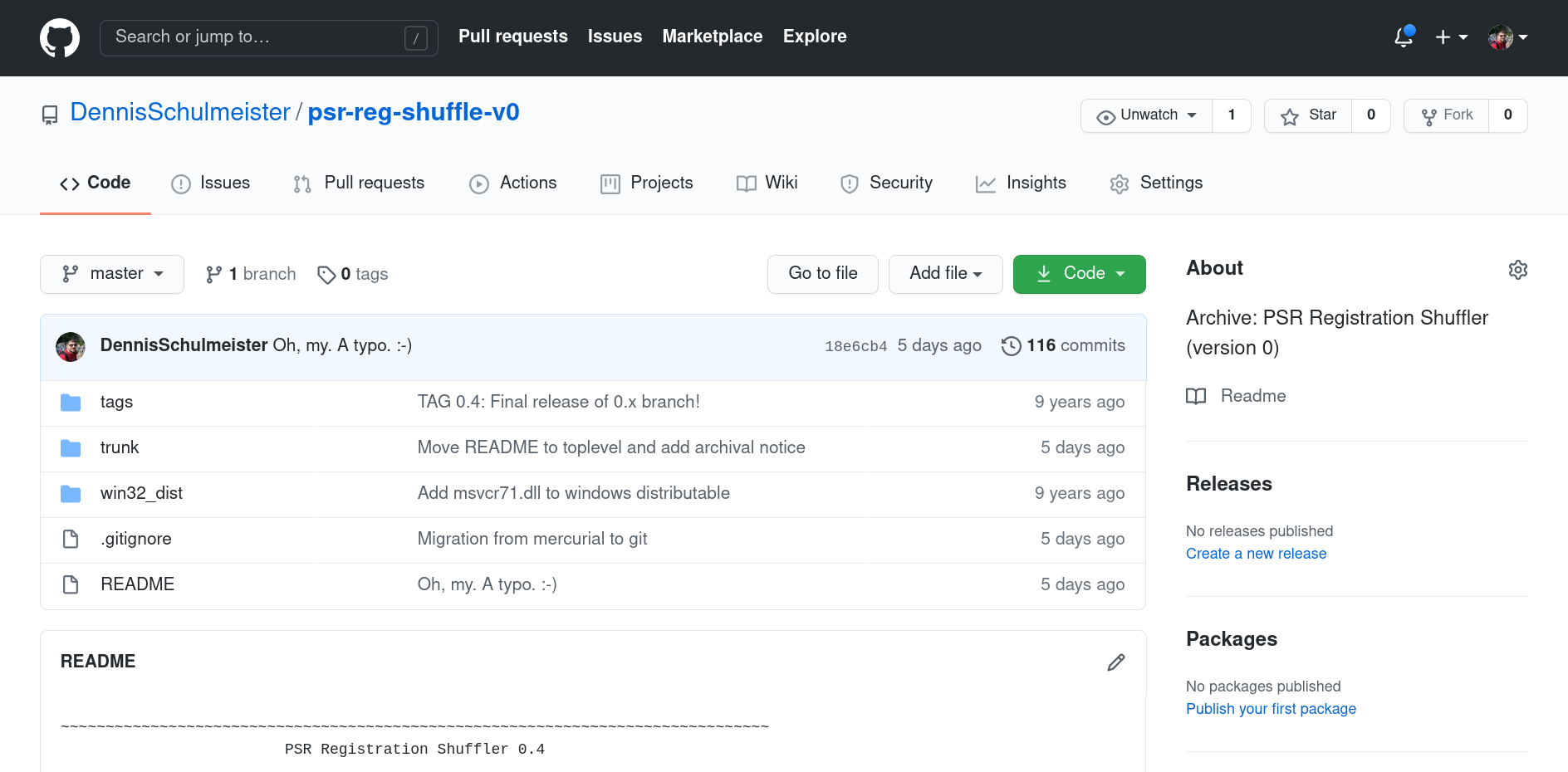Focus the Search or jump to field
Viewport: 1568px width, 772px height.
tap(269, 38)
